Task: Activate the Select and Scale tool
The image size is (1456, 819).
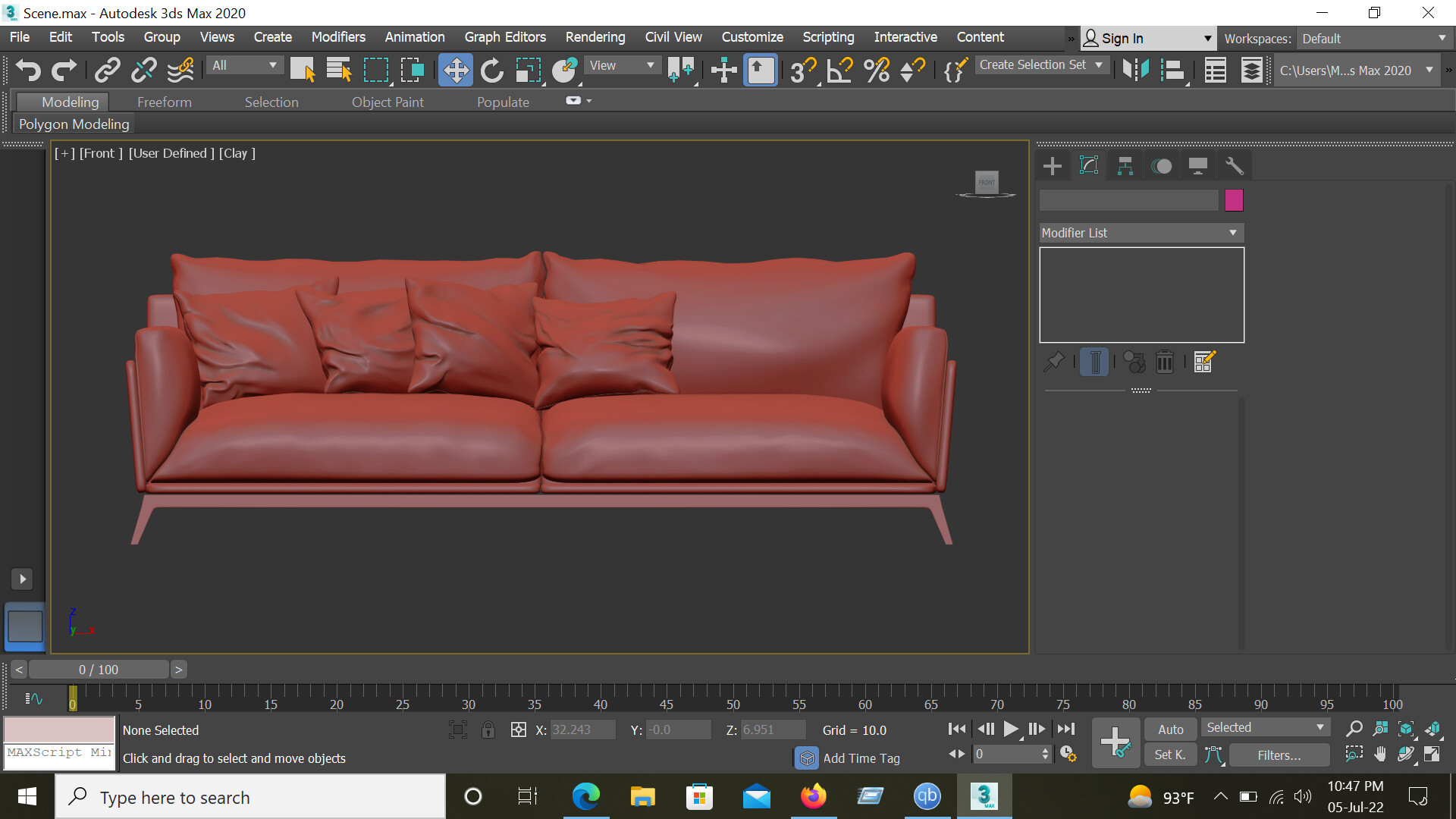Action: click(529, 70)
